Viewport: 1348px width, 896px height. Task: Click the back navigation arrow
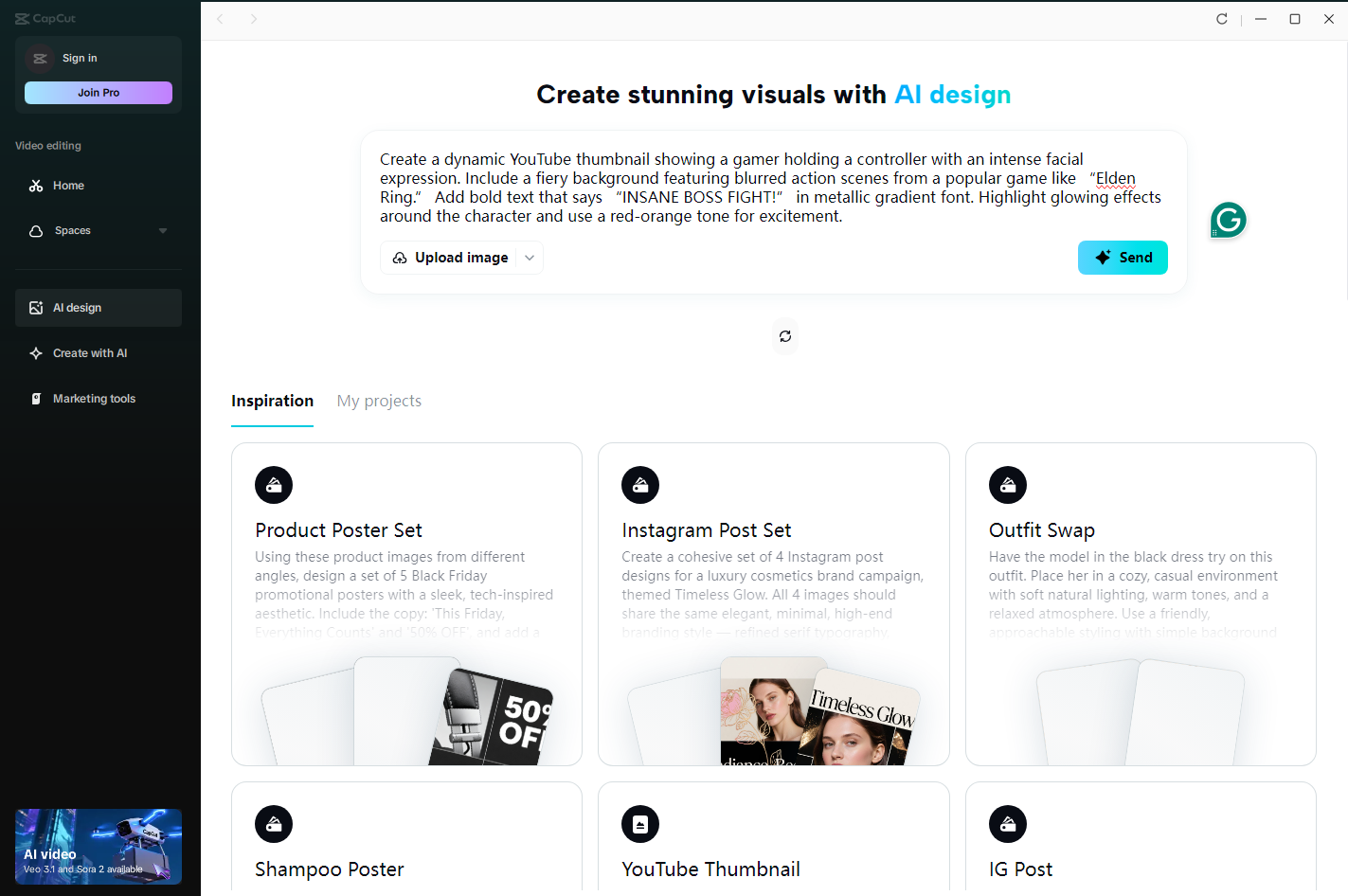pyautogui.click(x=220, y=19)
